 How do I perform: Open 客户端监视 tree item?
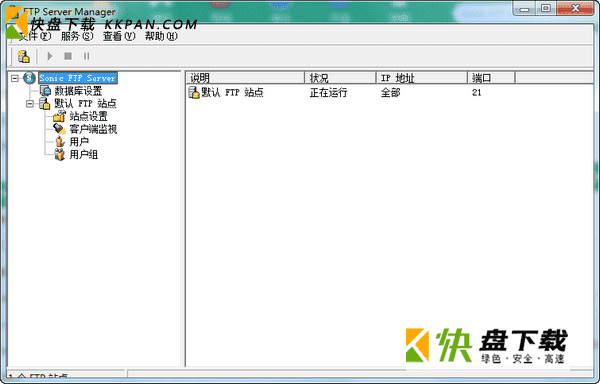pyautogui.click(x=93, y=129)
